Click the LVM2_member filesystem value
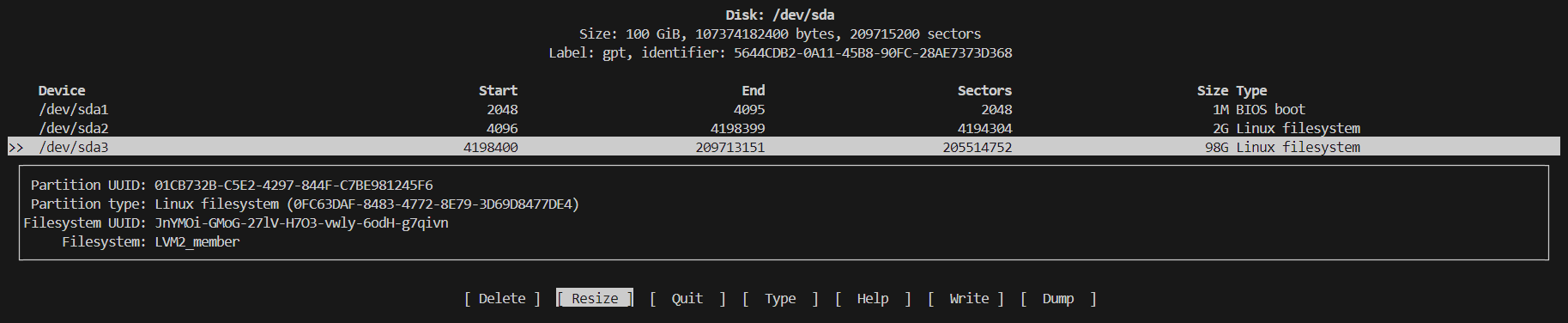1568x323 pixels. coord(197,241)
